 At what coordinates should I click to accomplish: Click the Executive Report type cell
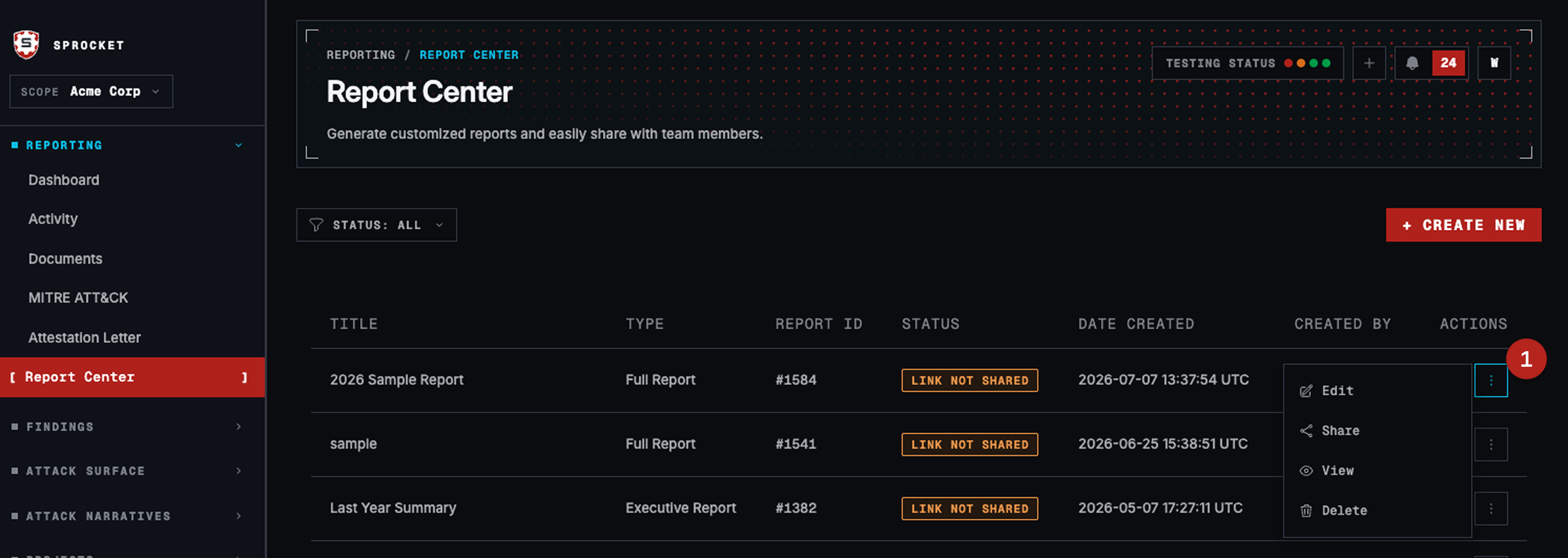[x=680, y=508]
